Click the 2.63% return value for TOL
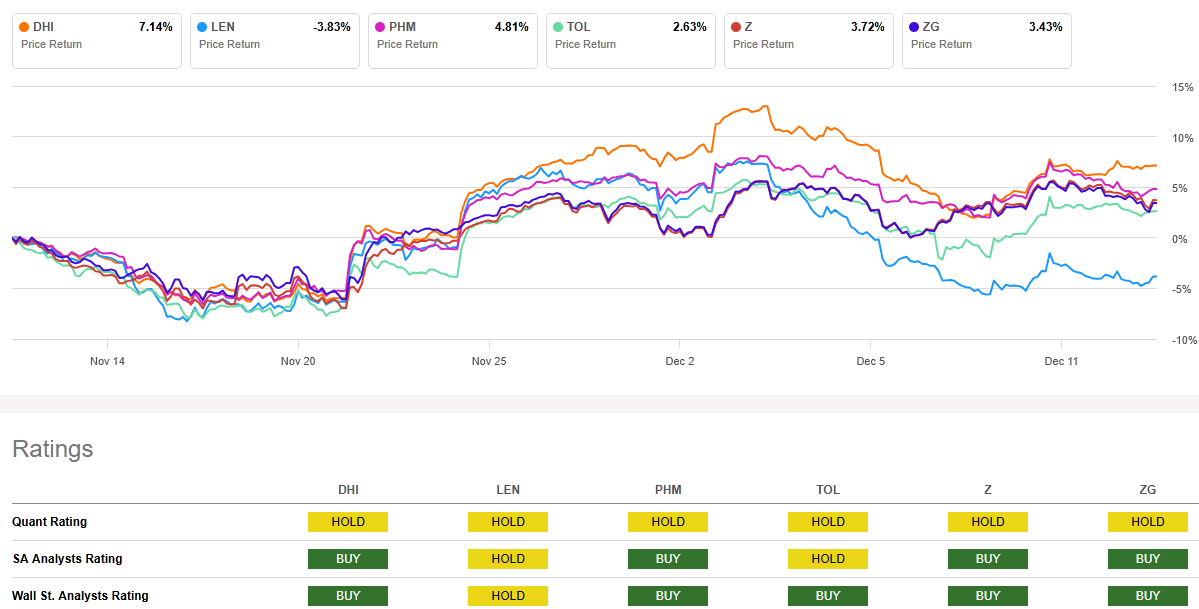The width and height of the screenshot is (1199, 609). pos(690,27)
